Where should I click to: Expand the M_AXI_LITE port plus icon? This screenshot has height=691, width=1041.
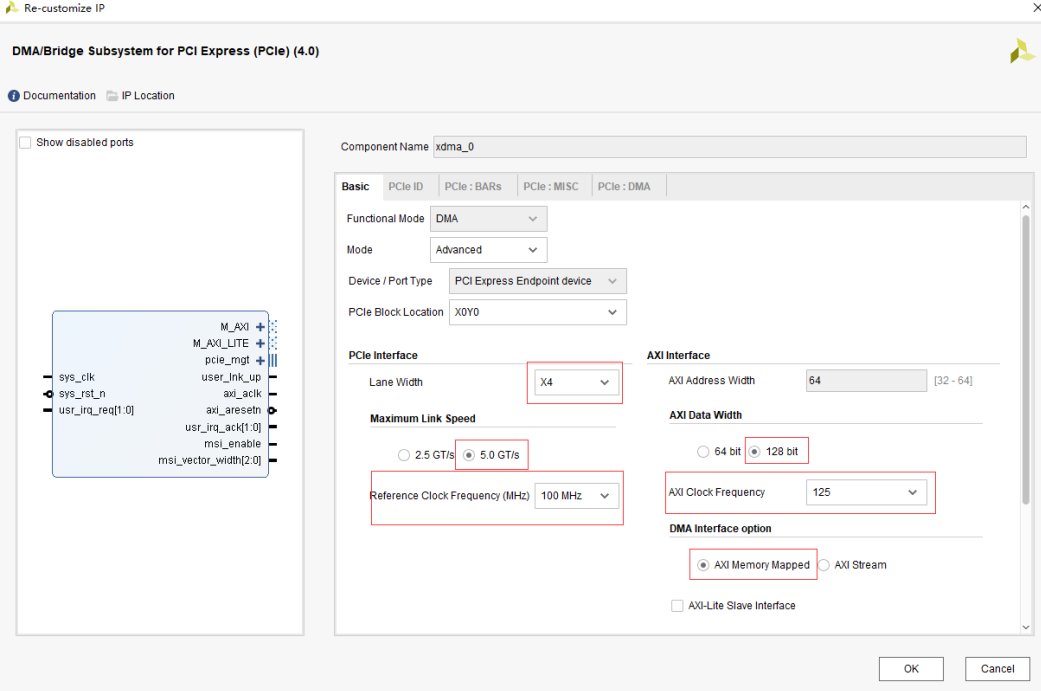(x=260, y=343)
